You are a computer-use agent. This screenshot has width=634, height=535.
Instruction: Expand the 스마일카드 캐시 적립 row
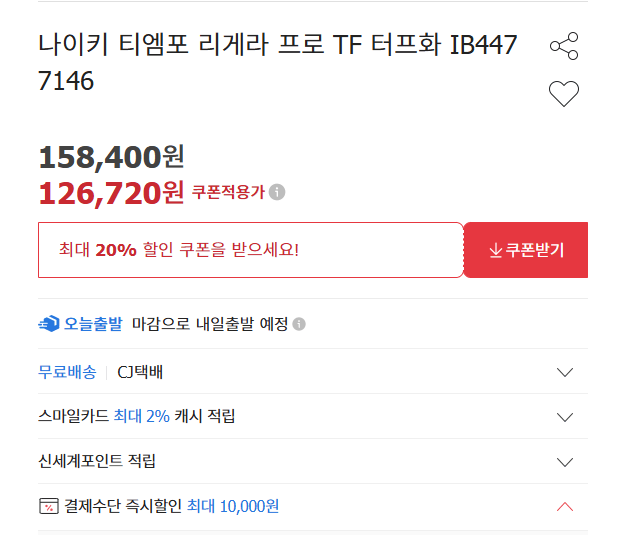coord(564,417)
